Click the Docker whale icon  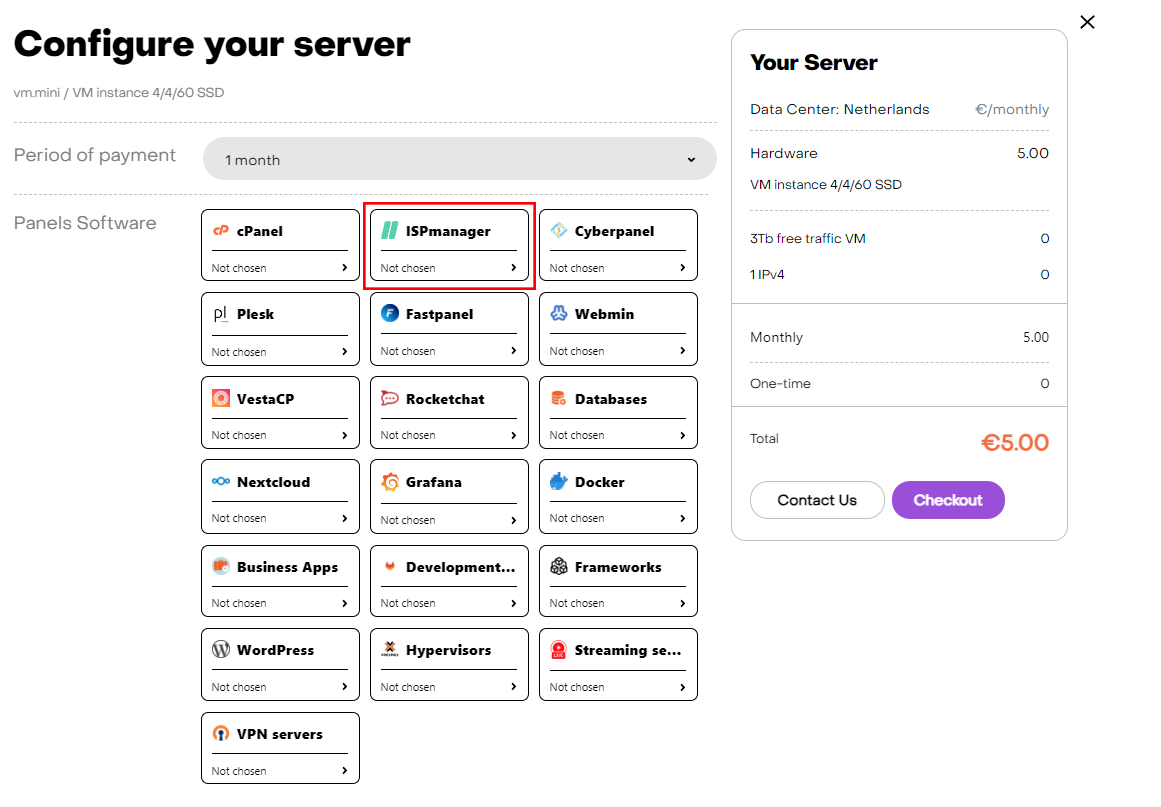[559, 482]
